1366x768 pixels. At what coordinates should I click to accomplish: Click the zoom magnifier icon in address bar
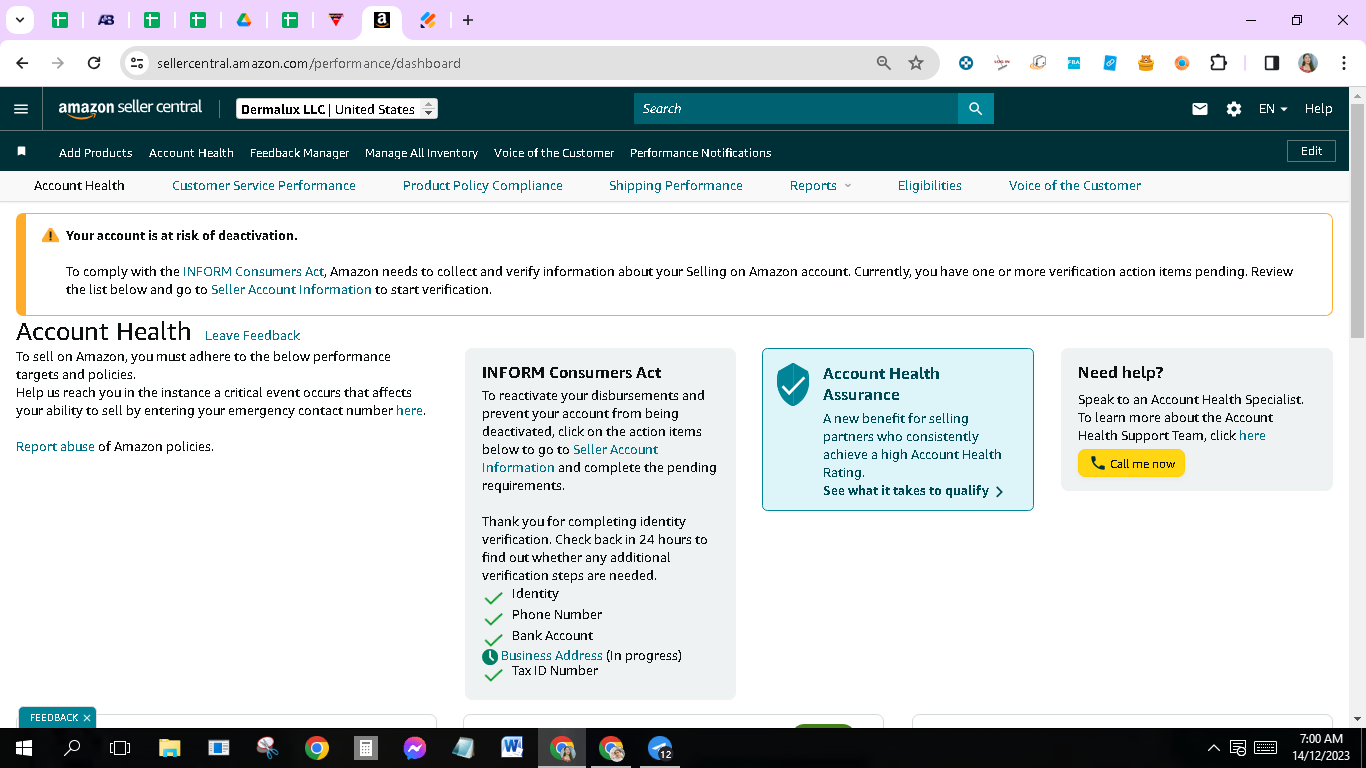(884, 63)
